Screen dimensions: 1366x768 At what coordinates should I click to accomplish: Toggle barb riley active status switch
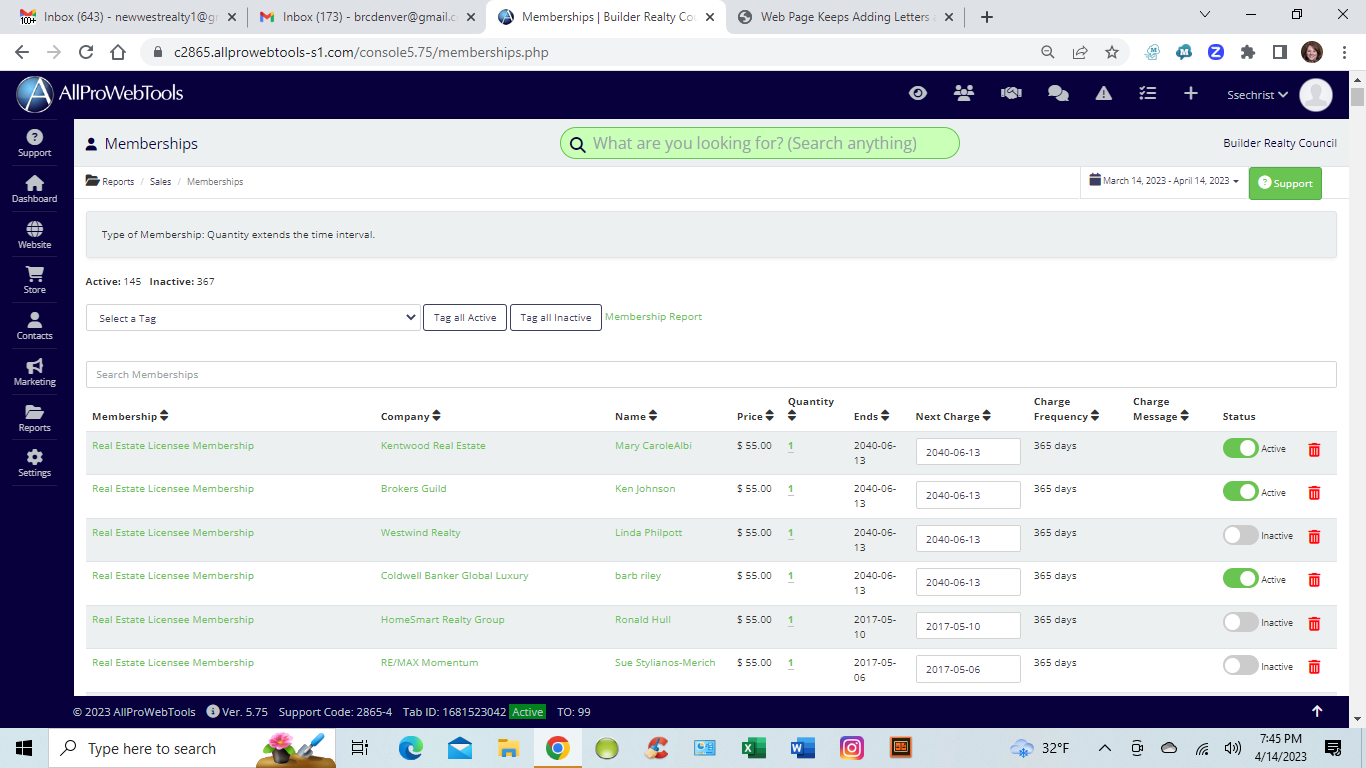point(1240,578)
